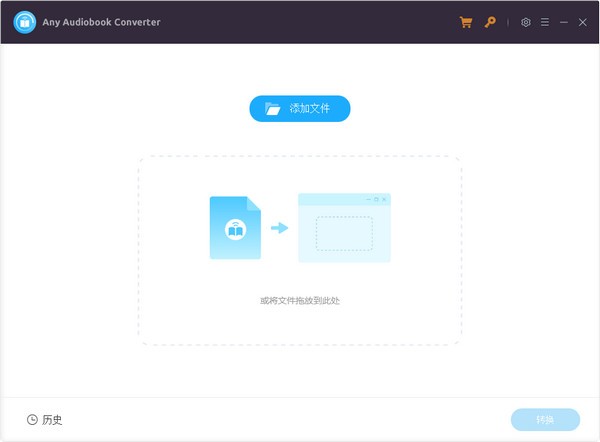Click the 或将文件拖放到此处 hint text

[x=300, y=300]
